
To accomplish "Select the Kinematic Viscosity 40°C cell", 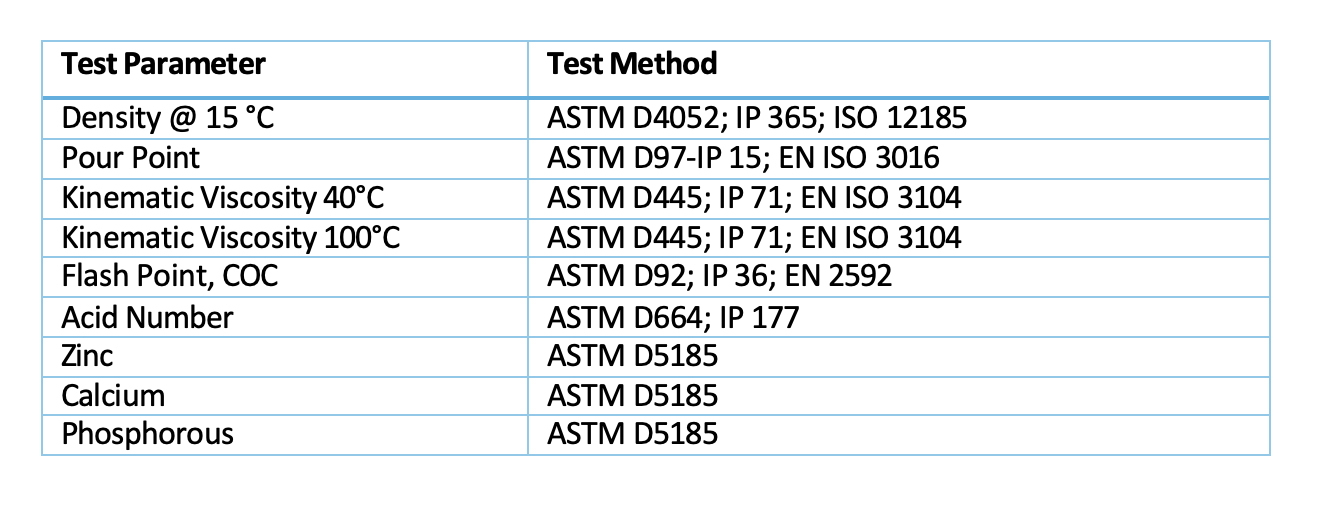I will point(223,198).
